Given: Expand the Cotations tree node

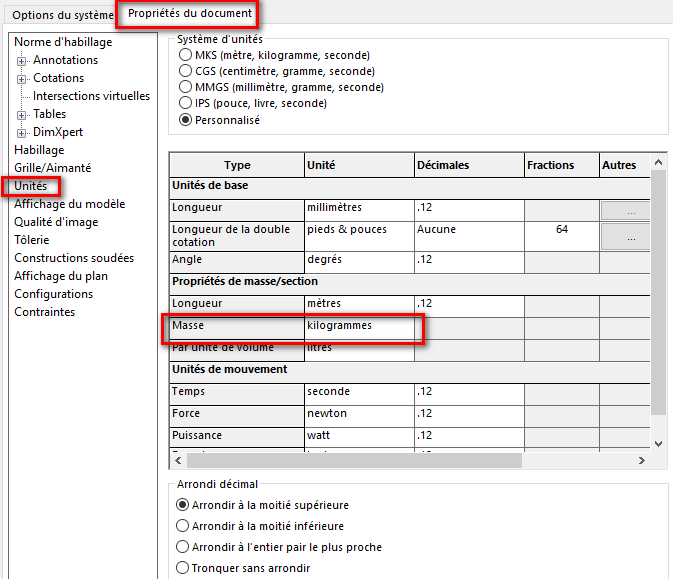Looking at the screenshot, I should point(22,78).
